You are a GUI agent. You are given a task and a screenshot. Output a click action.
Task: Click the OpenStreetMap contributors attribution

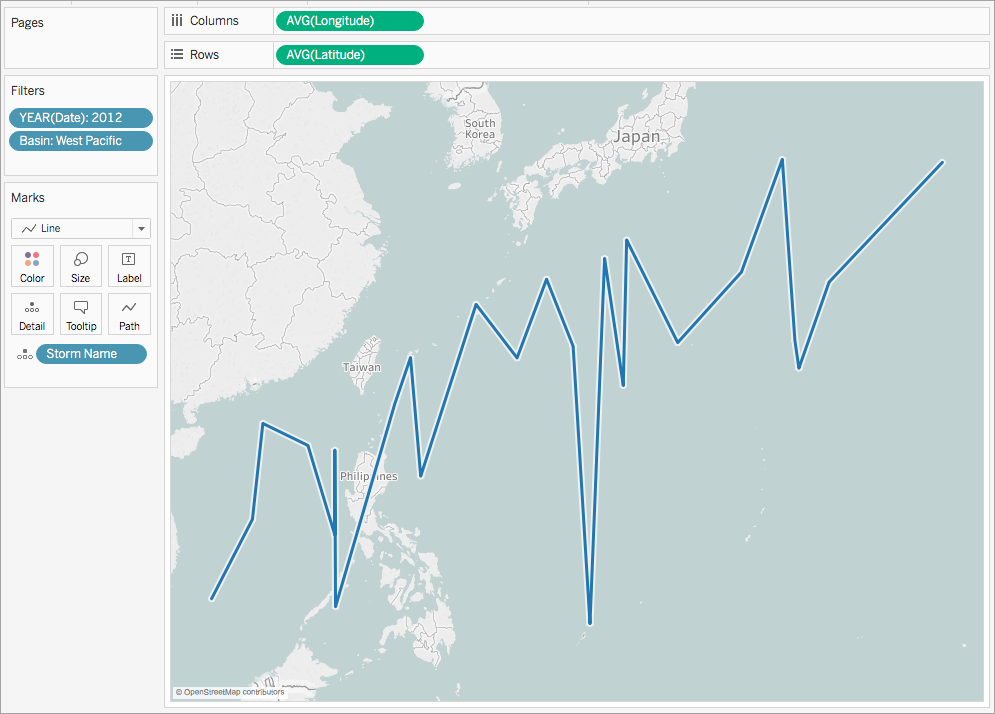pos(230,692)
